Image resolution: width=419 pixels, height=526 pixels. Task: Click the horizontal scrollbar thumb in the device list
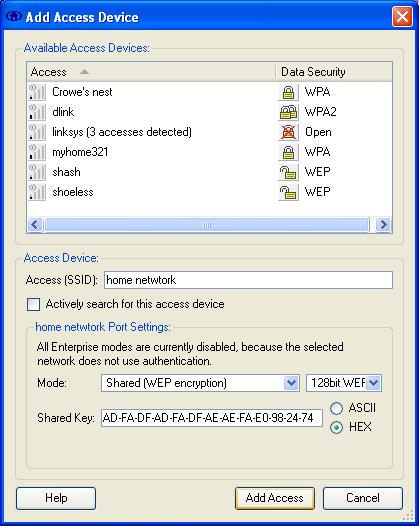pos(207,224)
